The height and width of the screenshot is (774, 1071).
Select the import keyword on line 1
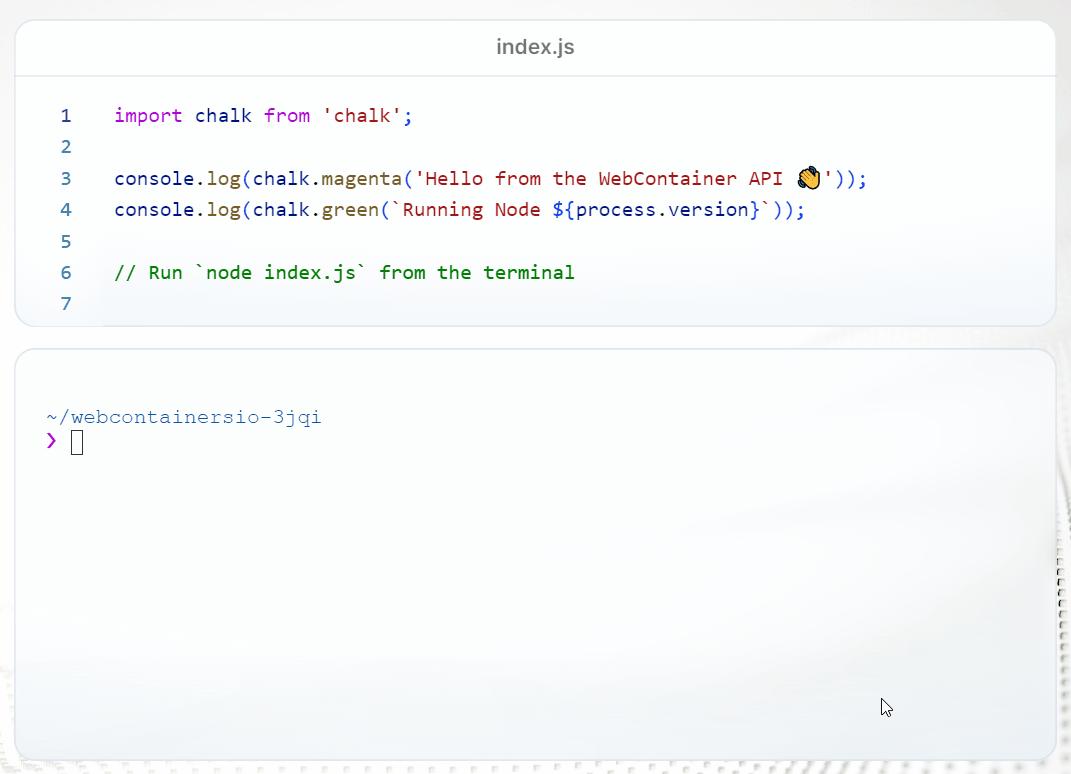[x=148, y=116]
